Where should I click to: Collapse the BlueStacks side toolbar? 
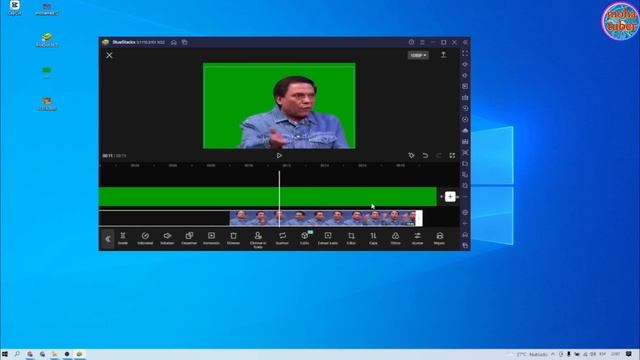[x=465, y=42]
